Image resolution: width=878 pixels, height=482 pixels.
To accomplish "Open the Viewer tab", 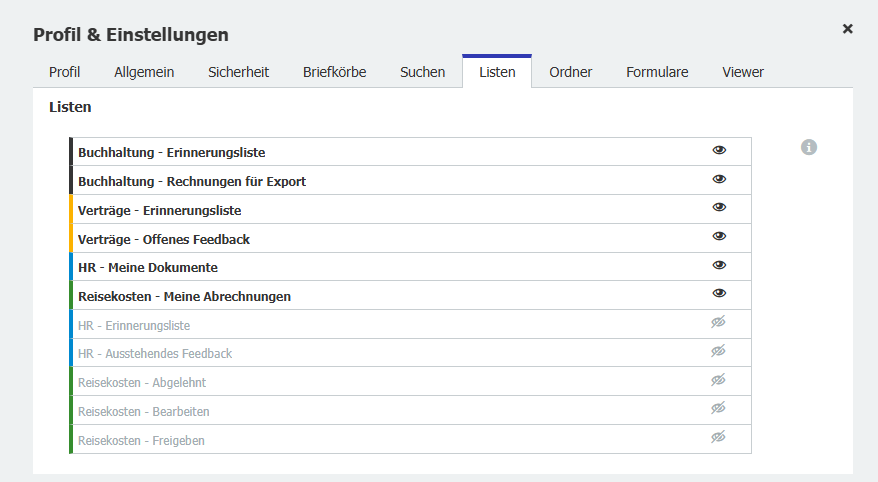I will pos(743,72).
